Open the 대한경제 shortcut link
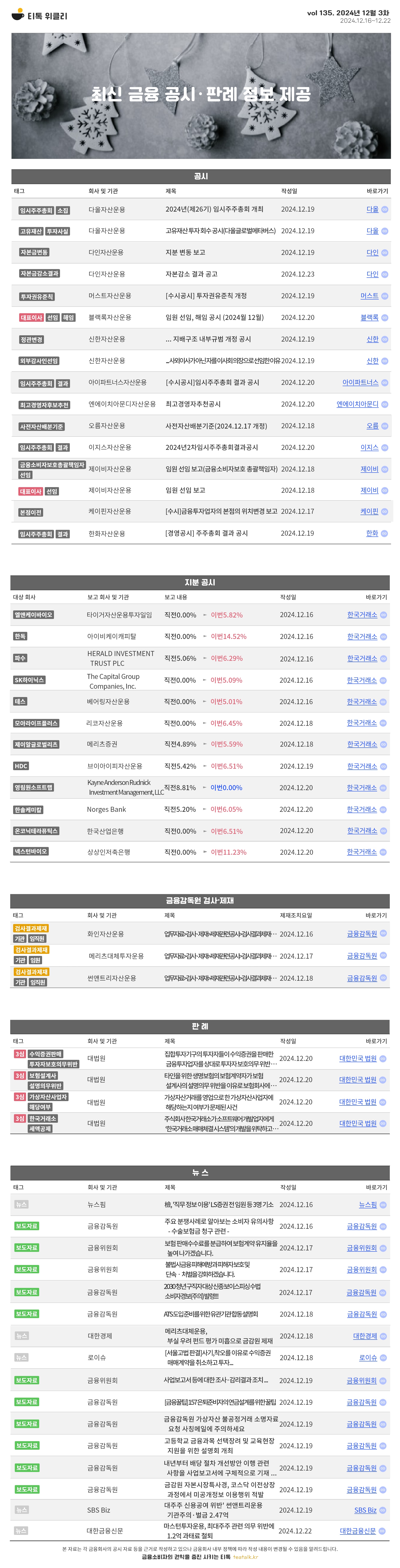The height and width of the screenshot is (1568, 400). pos(365,1336)
